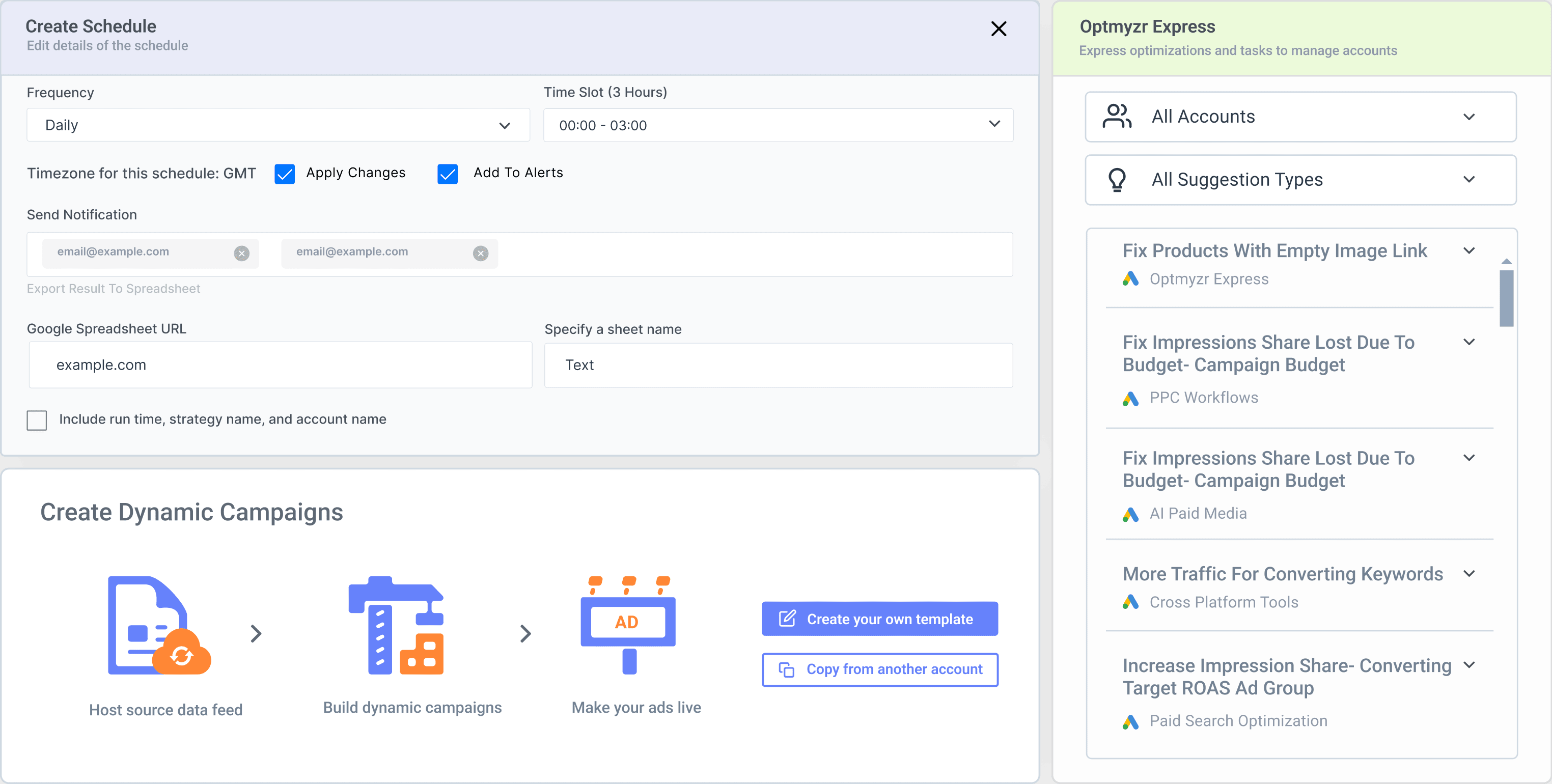Open the All Suggestion Types dropdown
Image resolution: width=1552 pixels, height=784 pixels.
(1300, 179)
